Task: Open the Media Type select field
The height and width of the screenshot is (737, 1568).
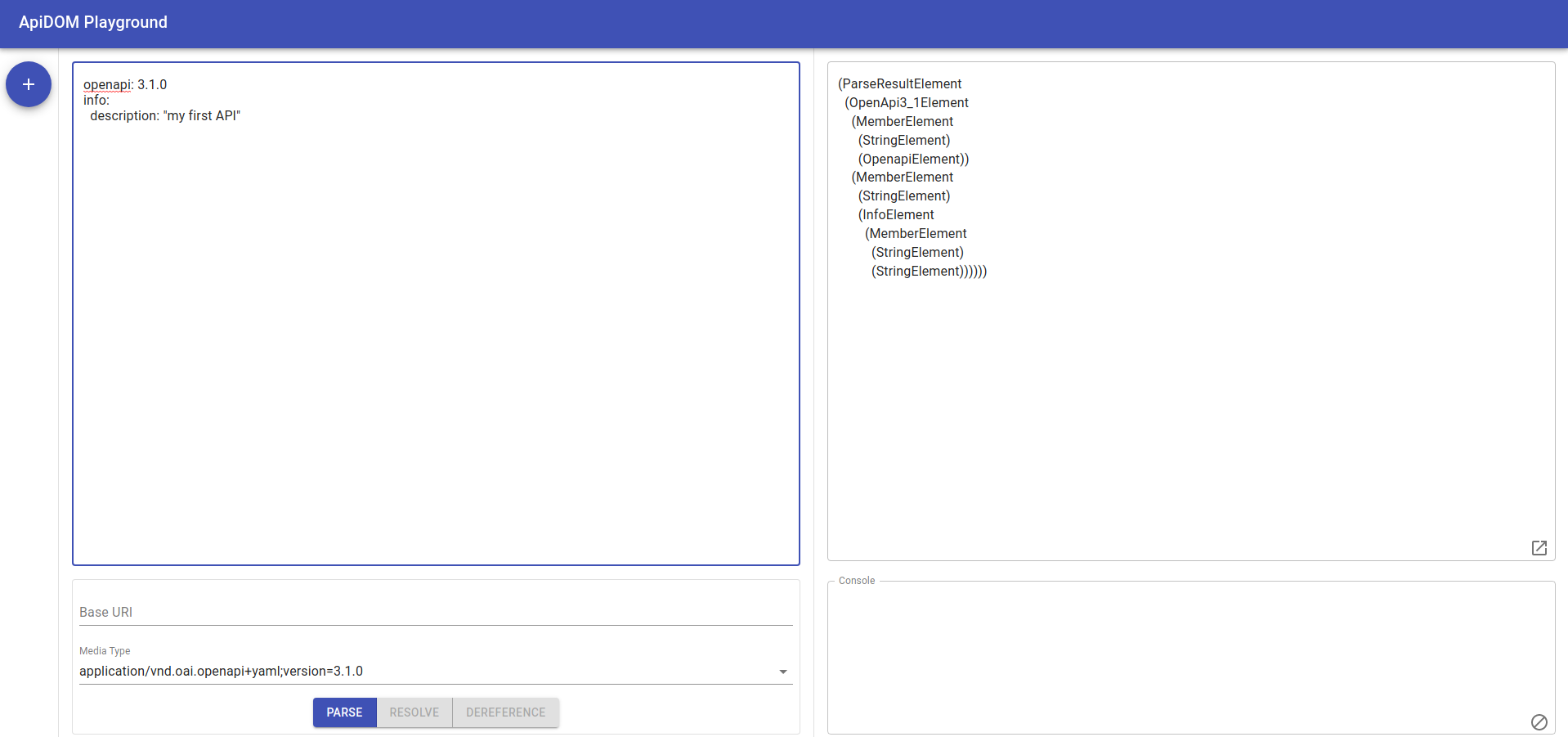Action: tap(436, 672)
